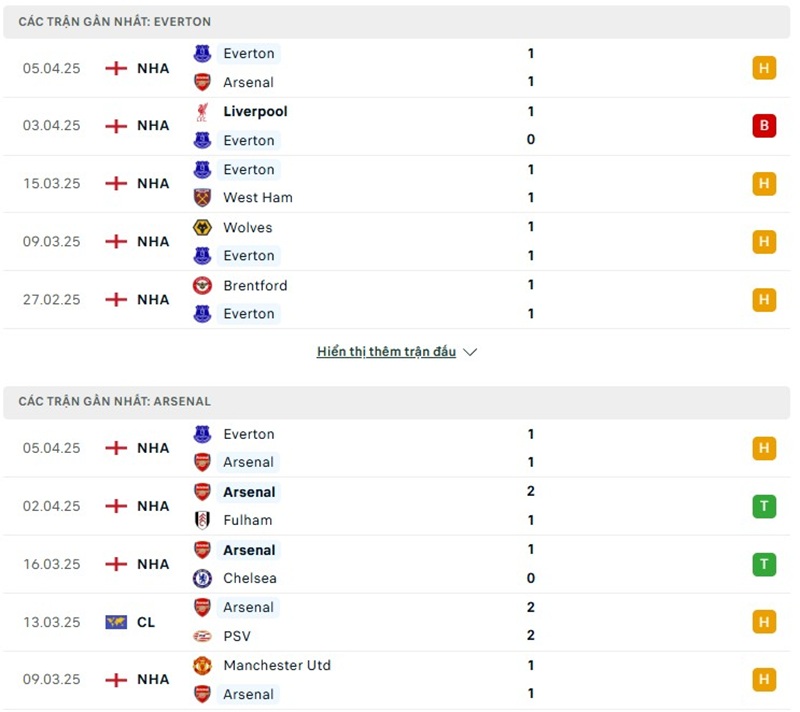Image resolution: width=800 pixels, height=712 pixels.
Task: Click the West Ham club crest icon
Action: coord(202,198)
